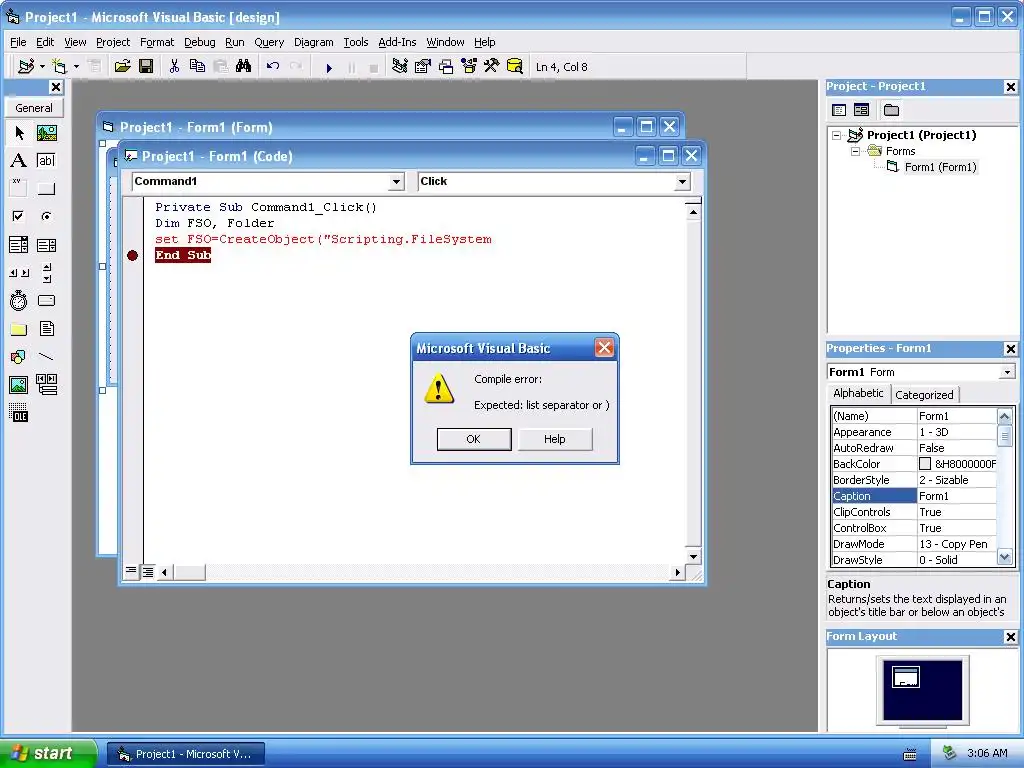Open the Add Form dropdown arrow
Image resolution: width=1024 pixels, height=768 pixels.
[76, 67]
